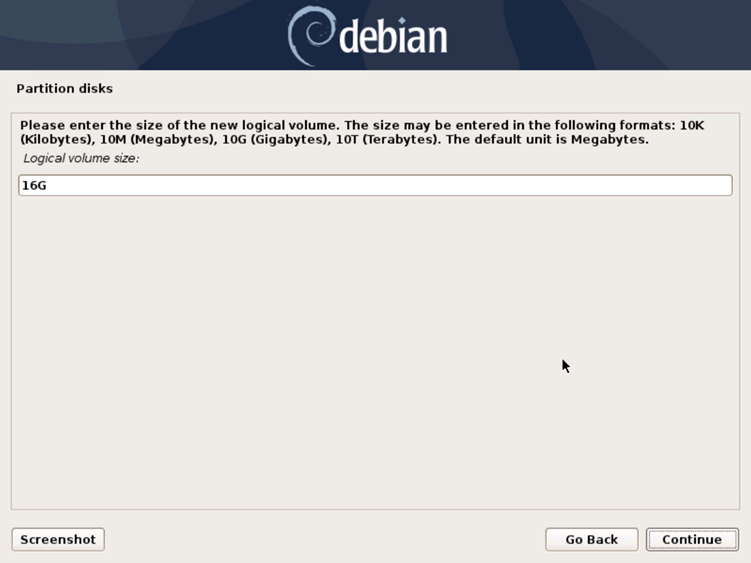Click the empty area of the content panel
The height and width of the screenshot is (563, 751).
375,350
